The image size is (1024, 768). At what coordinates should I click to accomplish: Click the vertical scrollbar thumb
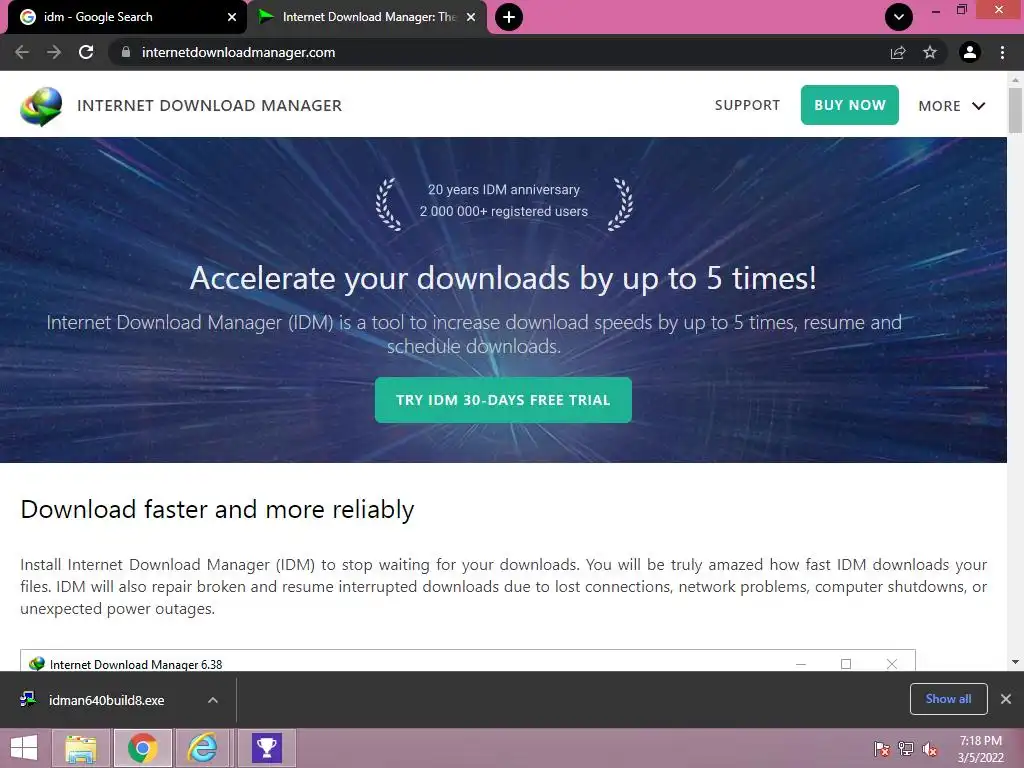coord(1015,110)
